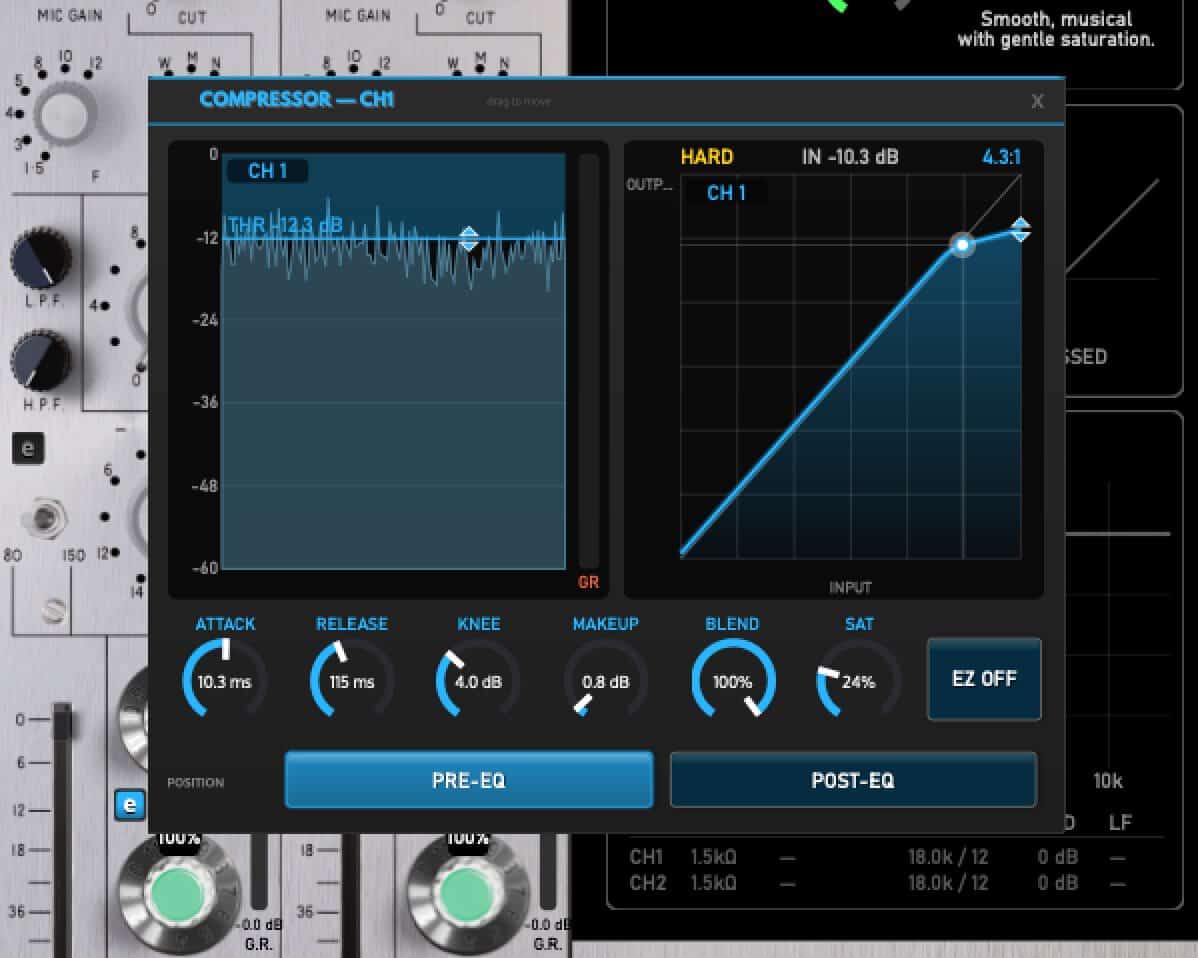Click the ATTACK knob at 10.3 ms
This screenshot has width=1198, height=958.
225,680
